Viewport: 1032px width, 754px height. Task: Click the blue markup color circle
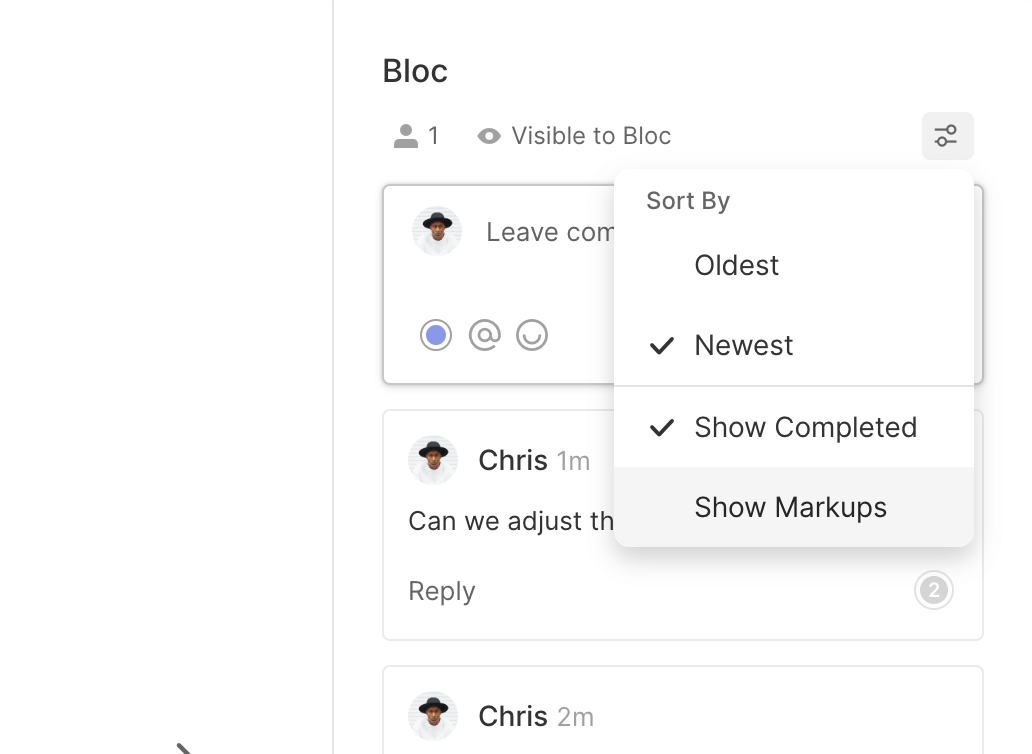[x=436, y=335]
